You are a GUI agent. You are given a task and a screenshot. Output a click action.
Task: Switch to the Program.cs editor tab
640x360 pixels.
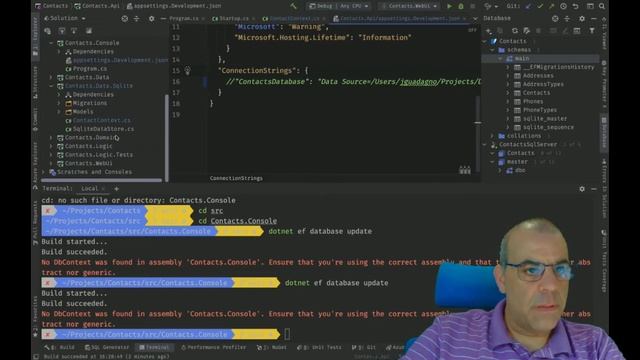pyautogui.click(x=184, y=18)
